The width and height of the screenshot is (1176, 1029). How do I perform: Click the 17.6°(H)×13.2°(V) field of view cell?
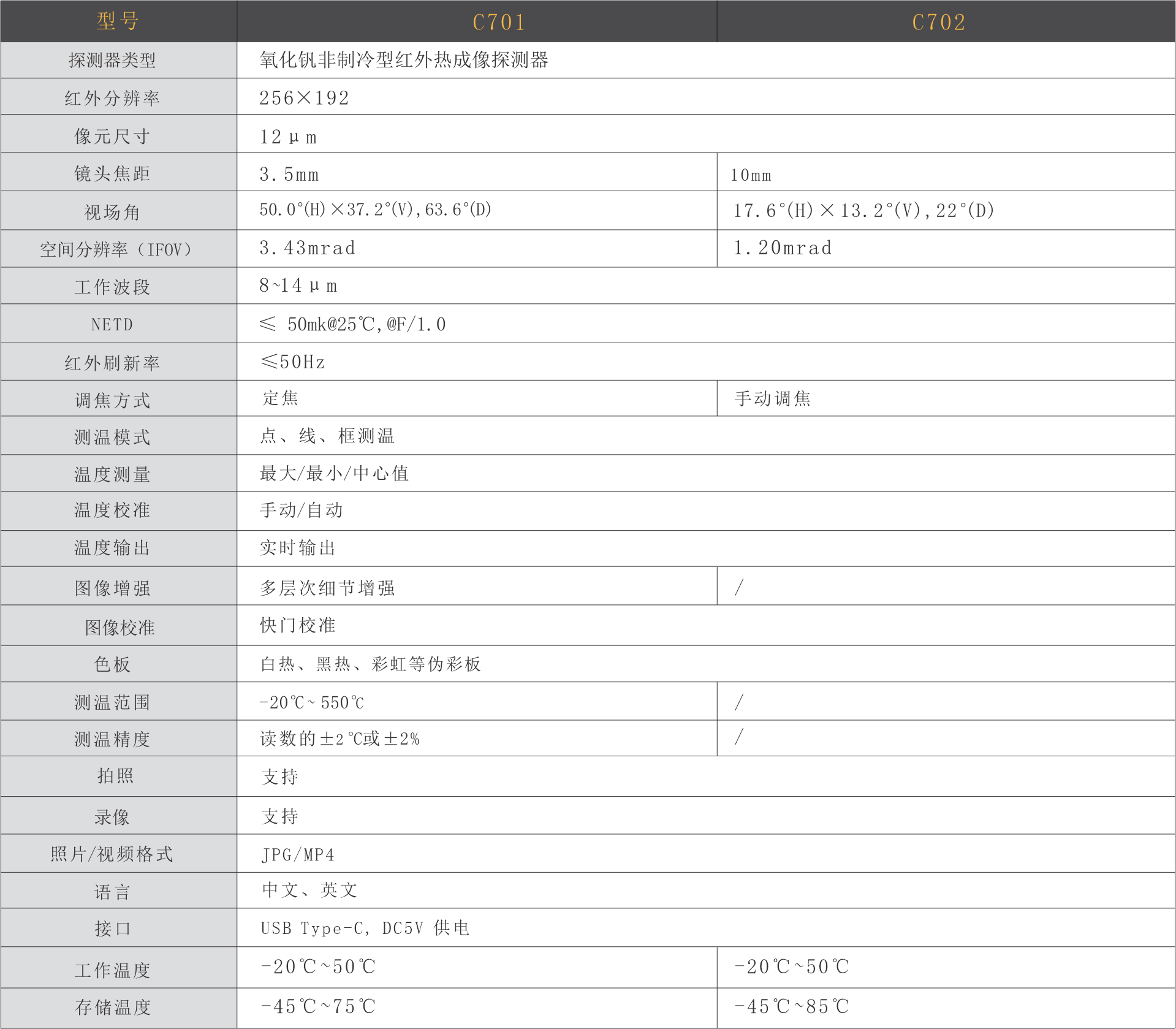coord(946,210)
